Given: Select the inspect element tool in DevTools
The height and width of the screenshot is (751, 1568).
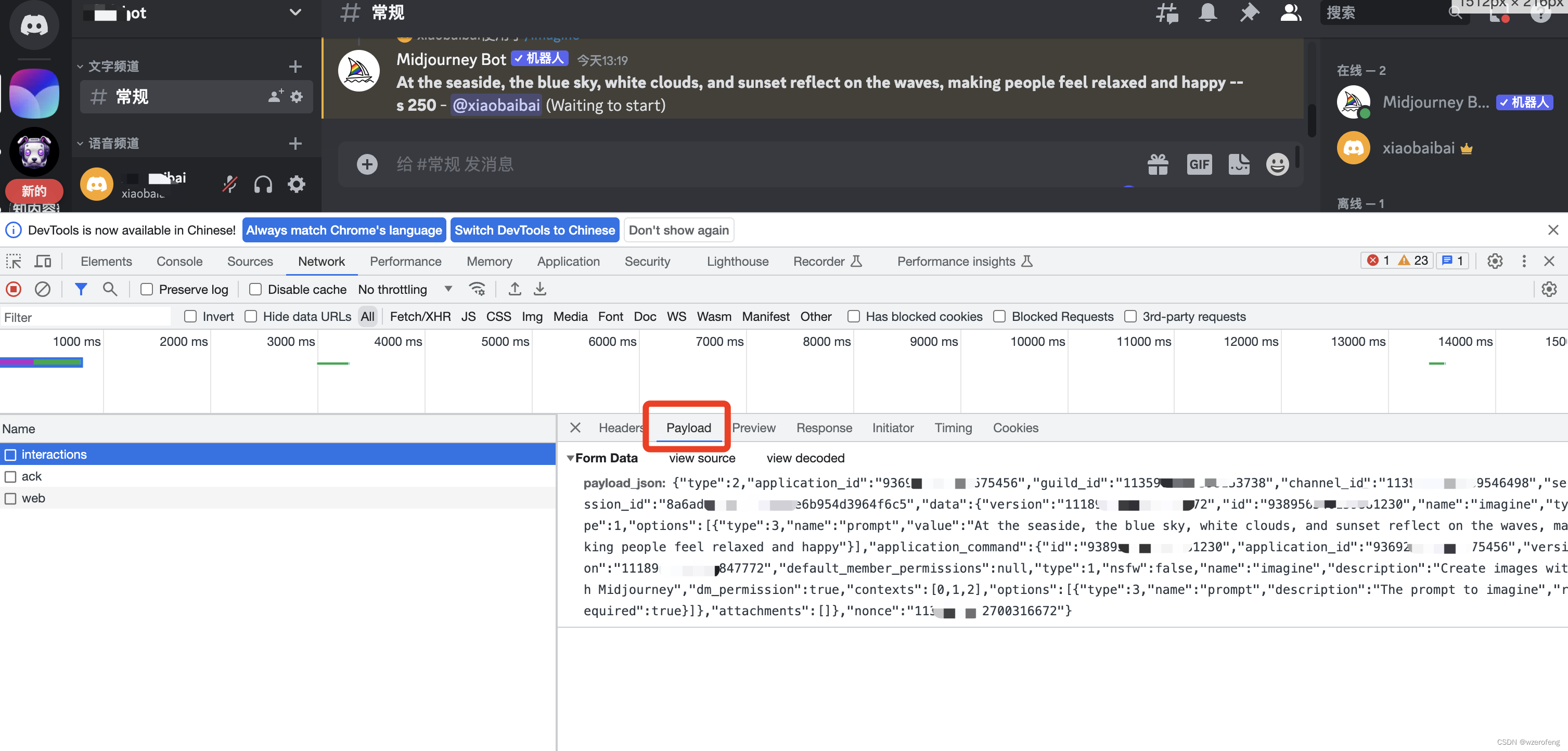Looking at the screenshot, I should pos(14,262).
